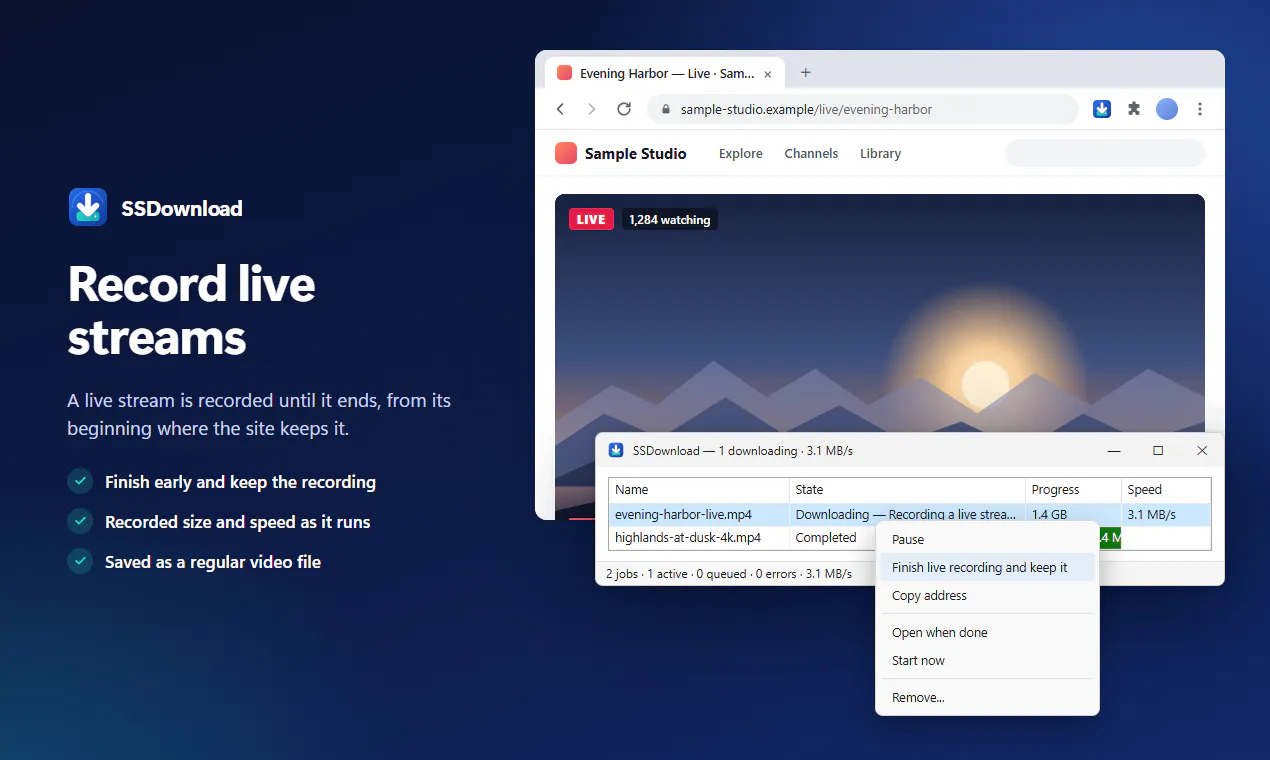Open a new browser tab with plus icon
1270x760 pixels.
click(806, 73)
